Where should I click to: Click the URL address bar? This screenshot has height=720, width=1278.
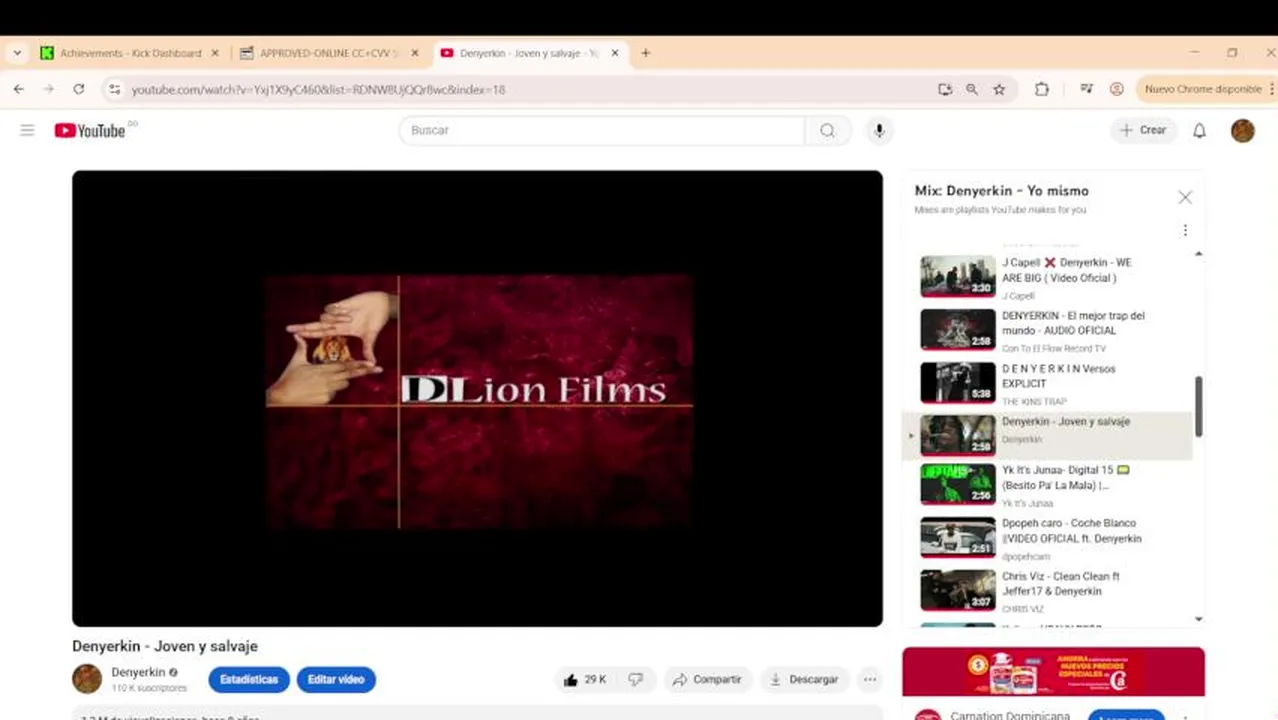coord(520,89)
